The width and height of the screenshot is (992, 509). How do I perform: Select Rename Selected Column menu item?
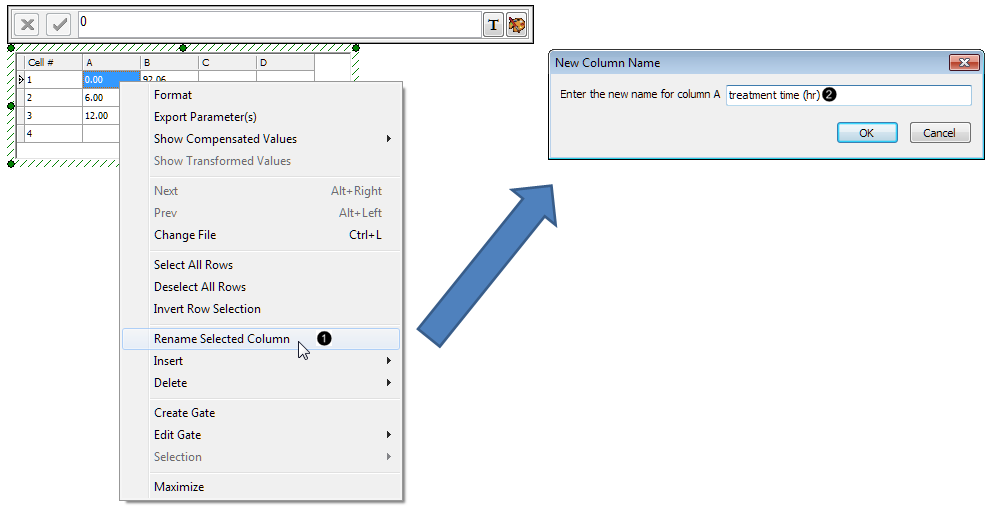pos(222,339)
